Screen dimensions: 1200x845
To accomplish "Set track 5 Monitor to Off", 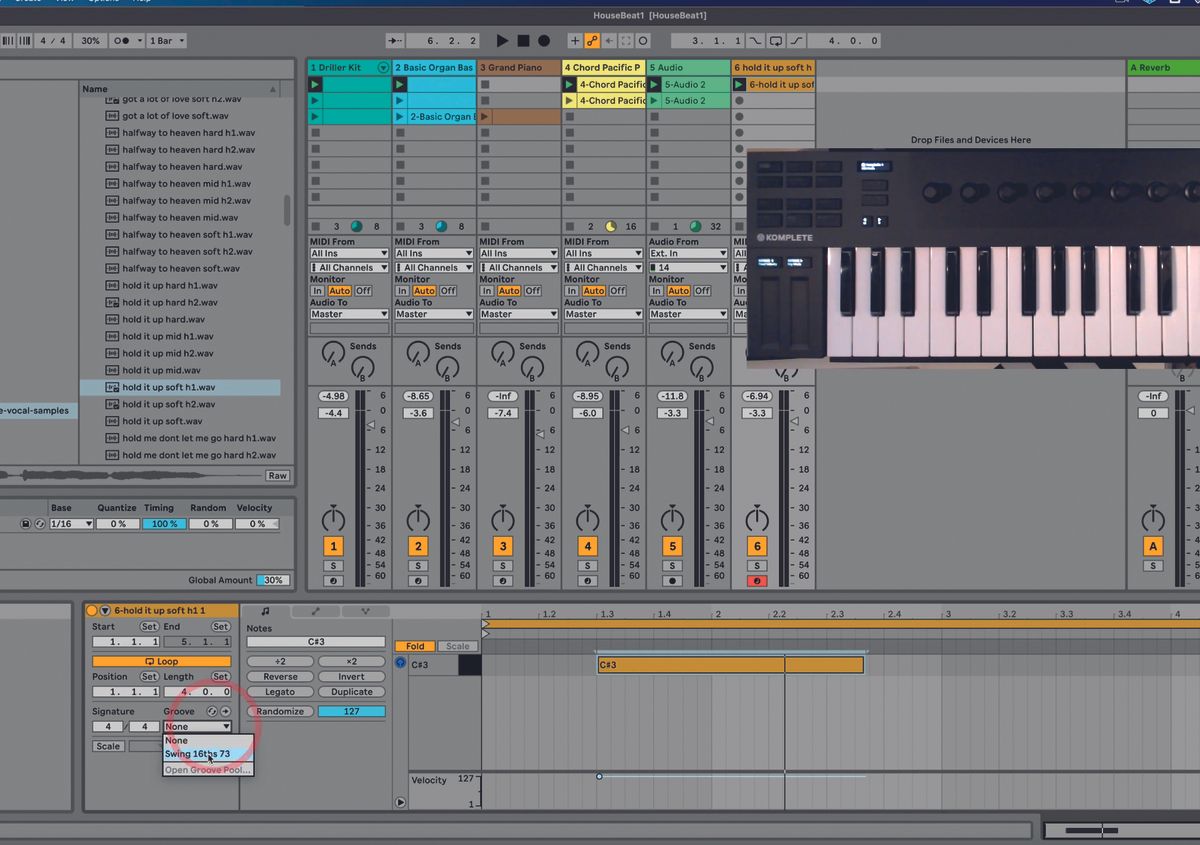I will (703, 291).
